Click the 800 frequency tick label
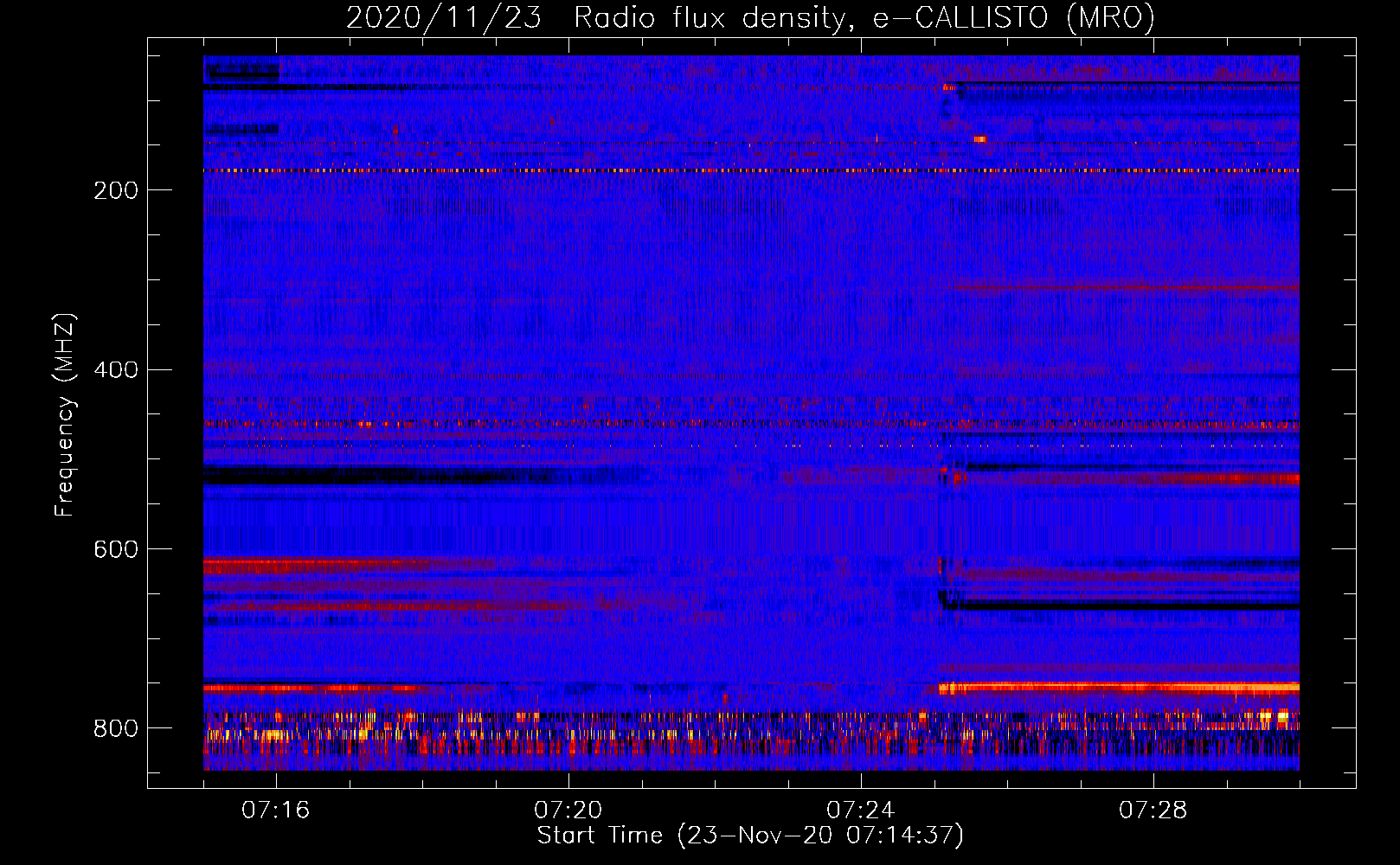1400x865 pixels. (116, 728)
